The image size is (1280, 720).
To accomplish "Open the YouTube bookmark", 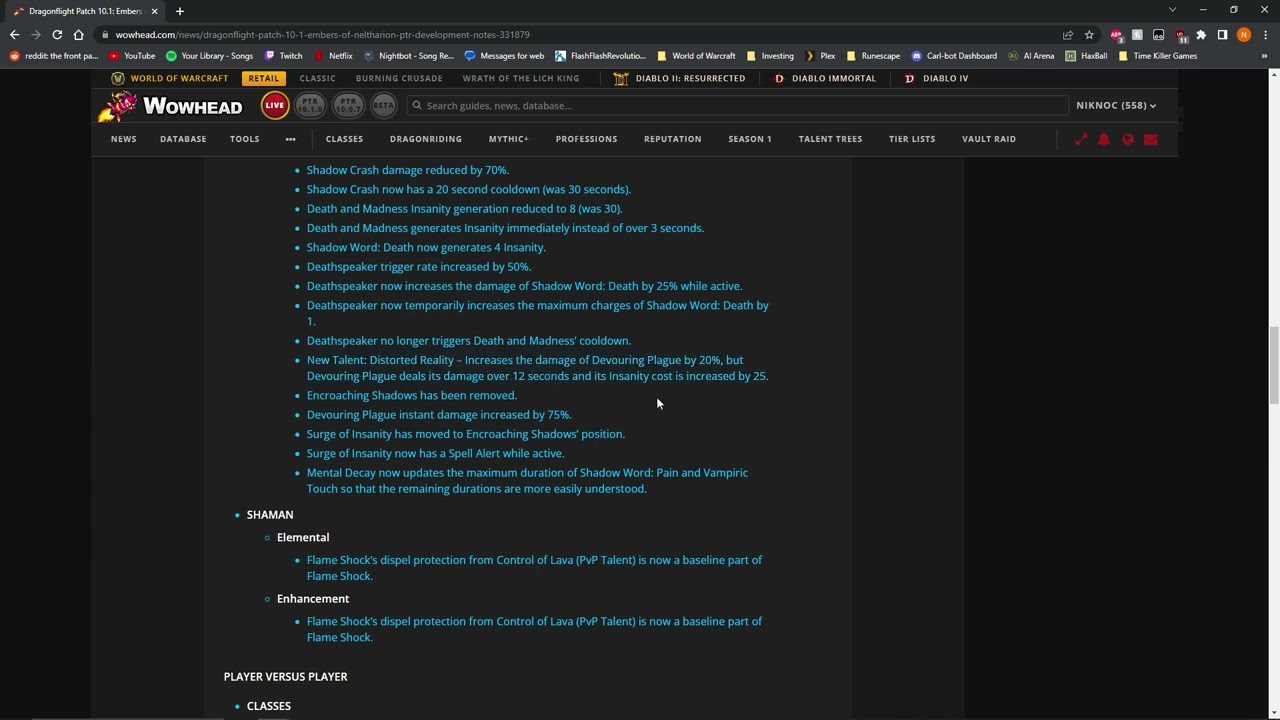I will tap(132, 56).
